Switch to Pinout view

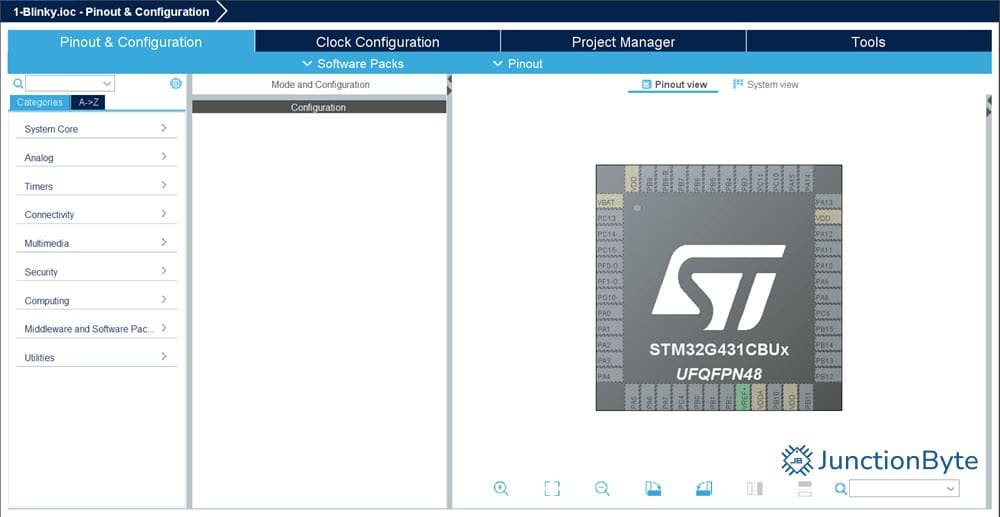coord(674,84)
